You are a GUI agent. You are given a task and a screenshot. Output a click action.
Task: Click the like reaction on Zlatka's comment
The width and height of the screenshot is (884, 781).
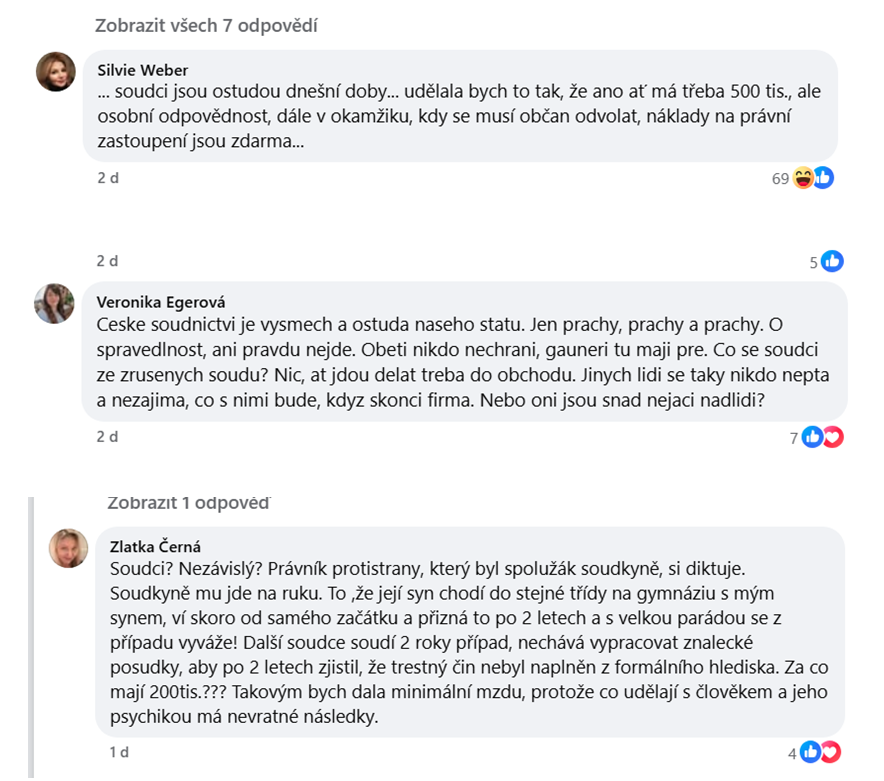click(811, 751)
